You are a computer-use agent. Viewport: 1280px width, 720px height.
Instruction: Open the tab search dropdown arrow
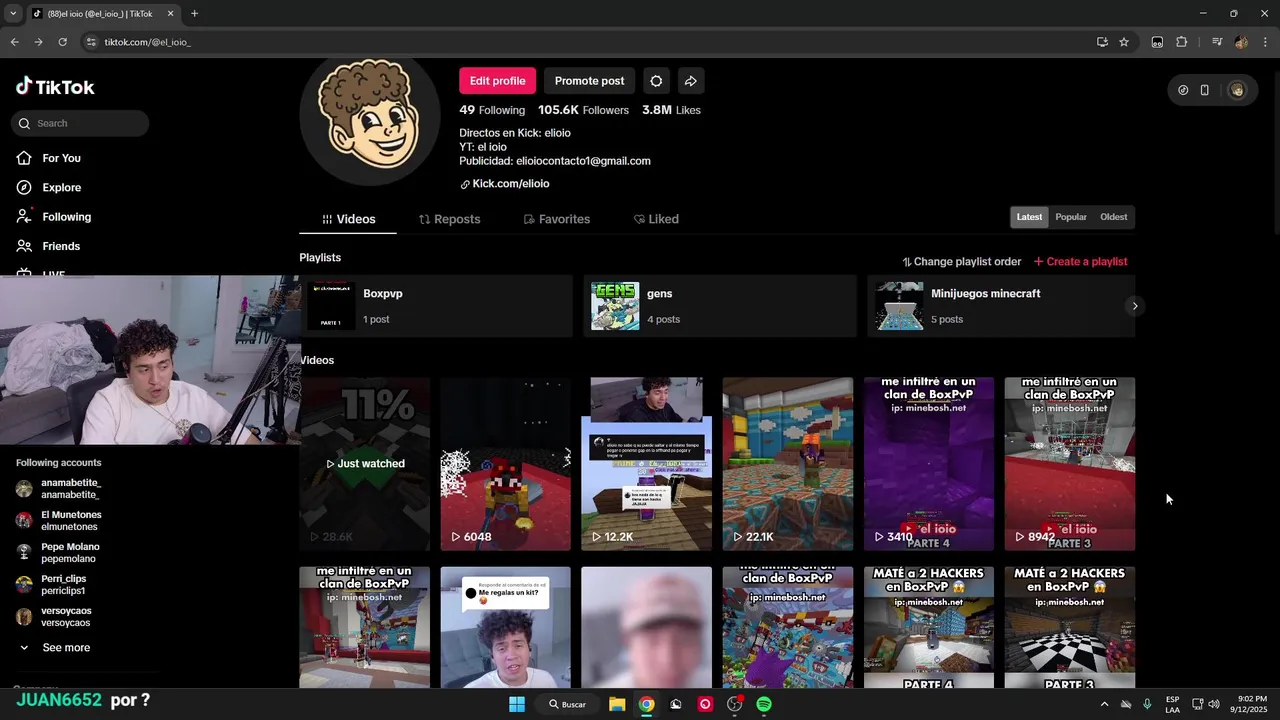13,14
